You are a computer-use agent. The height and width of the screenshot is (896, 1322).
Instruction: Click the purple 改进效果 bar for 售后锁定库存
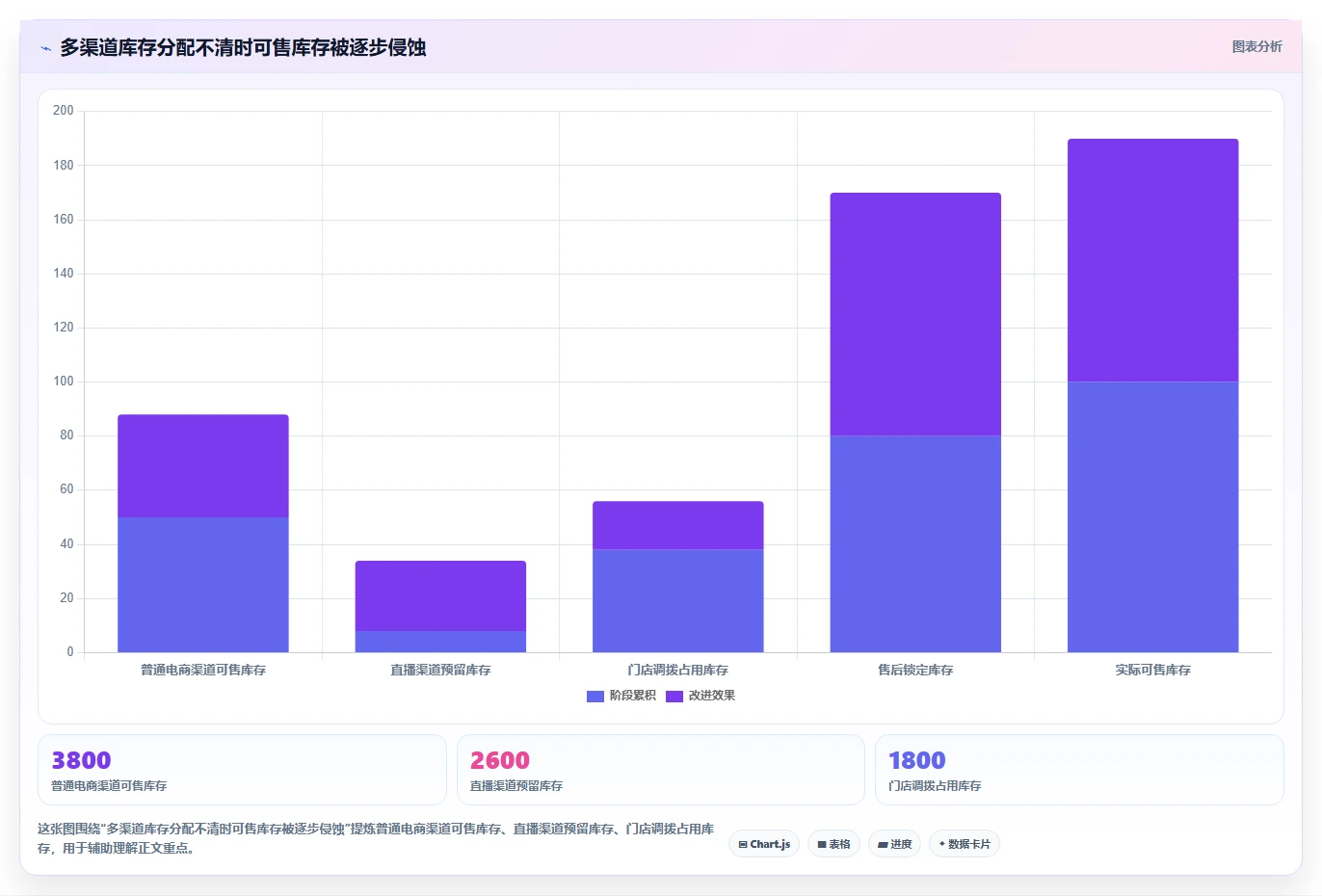point(915,314)
